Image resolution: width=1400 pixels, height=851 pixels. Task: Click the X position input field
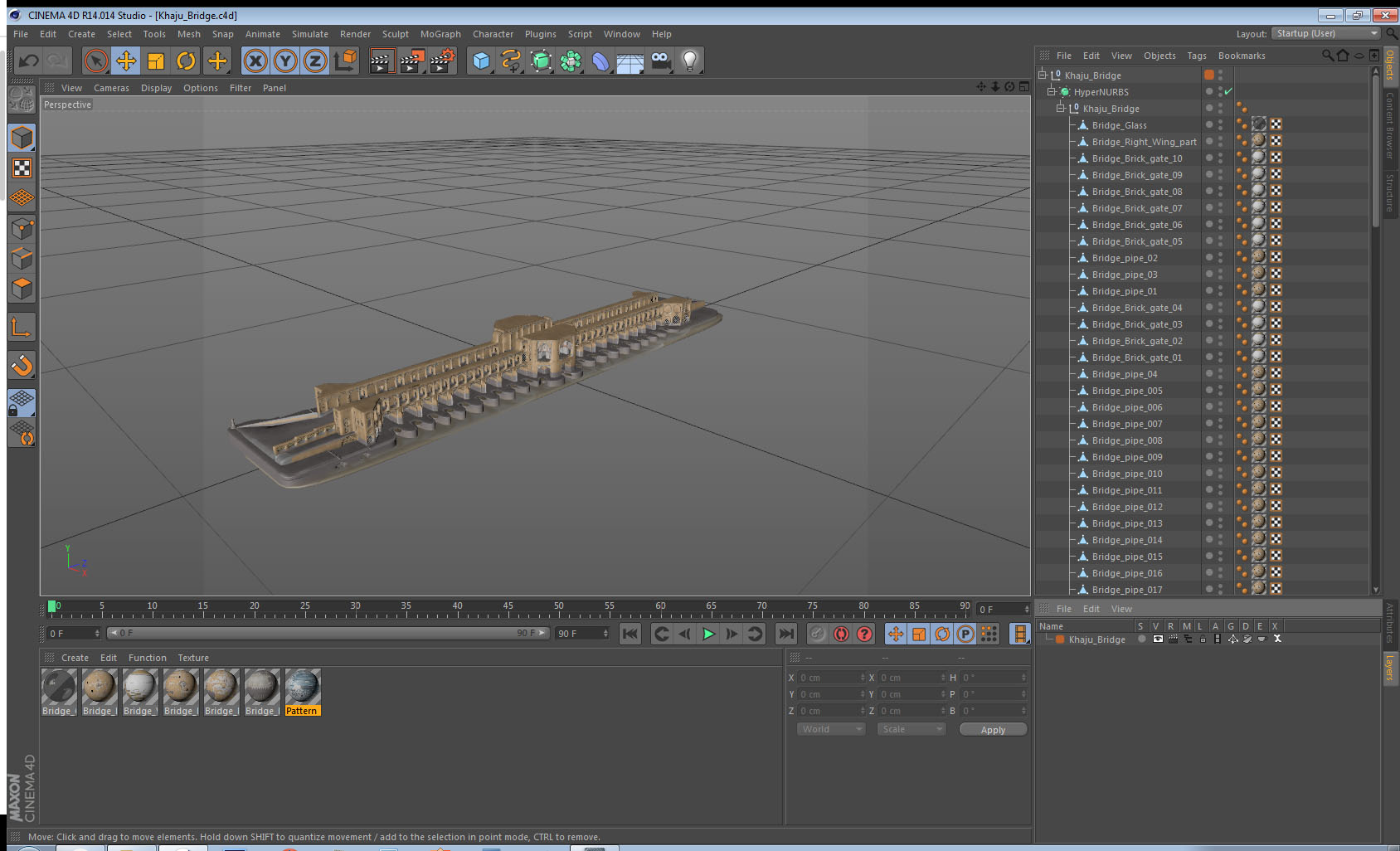tap(830, 678)
